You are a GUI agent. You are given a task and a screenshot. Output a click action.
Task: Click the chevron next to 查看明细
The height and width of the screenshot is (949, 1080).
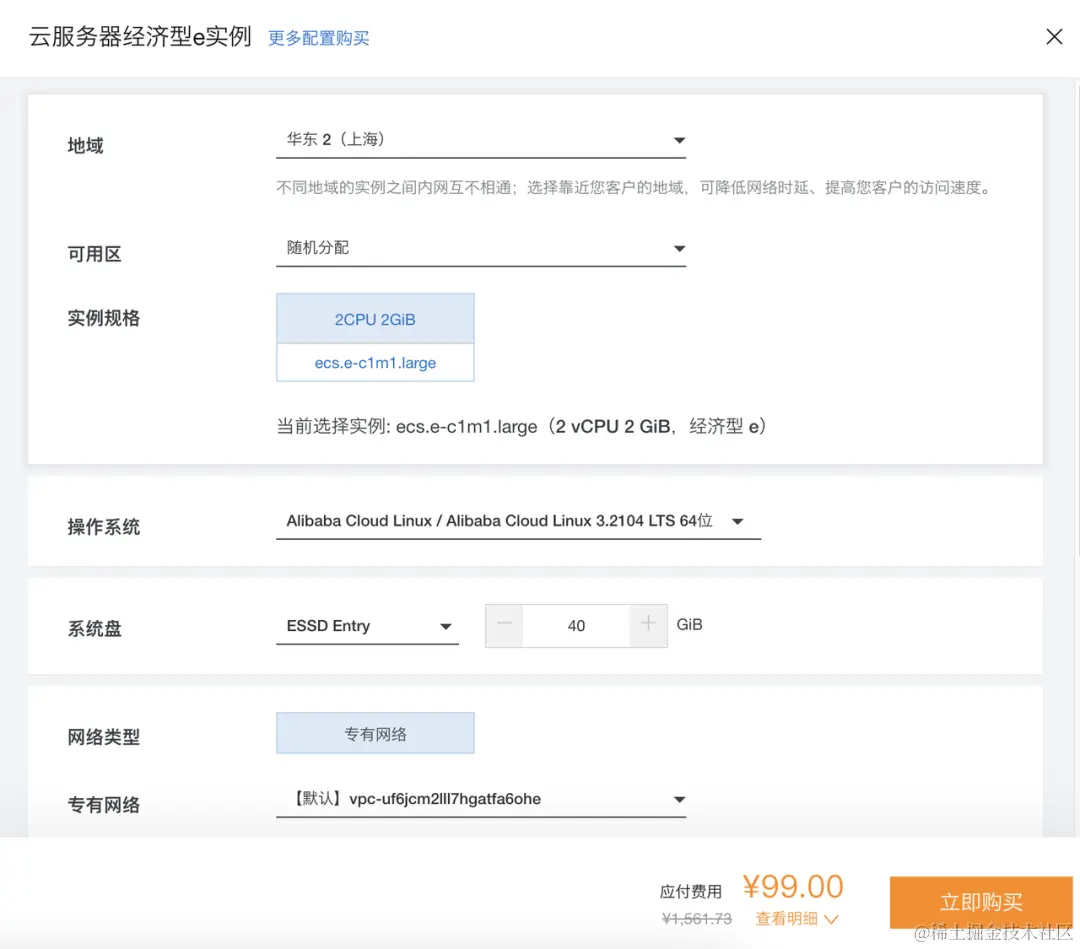pos(832,918)
